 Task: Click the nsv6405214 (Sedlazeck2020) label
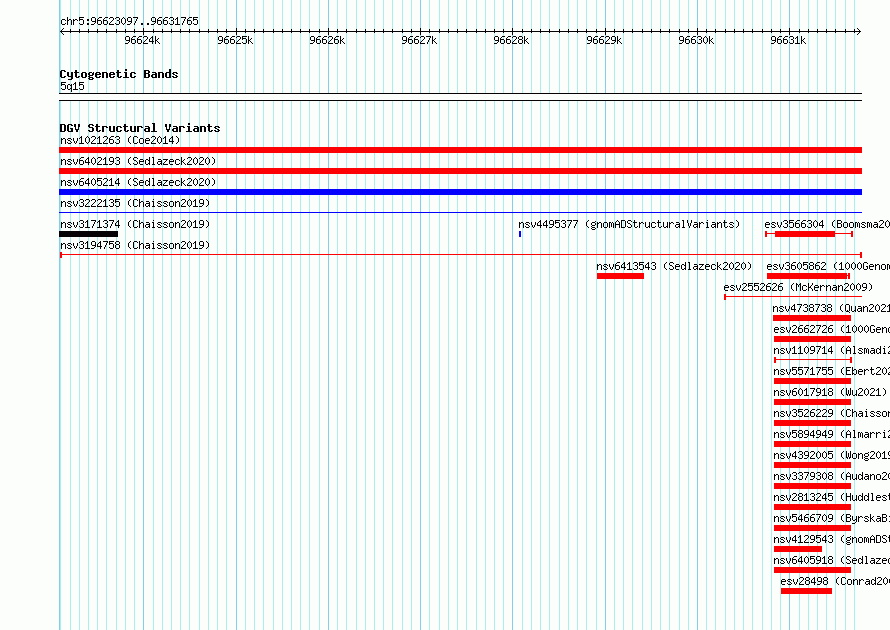pos(138,182)
